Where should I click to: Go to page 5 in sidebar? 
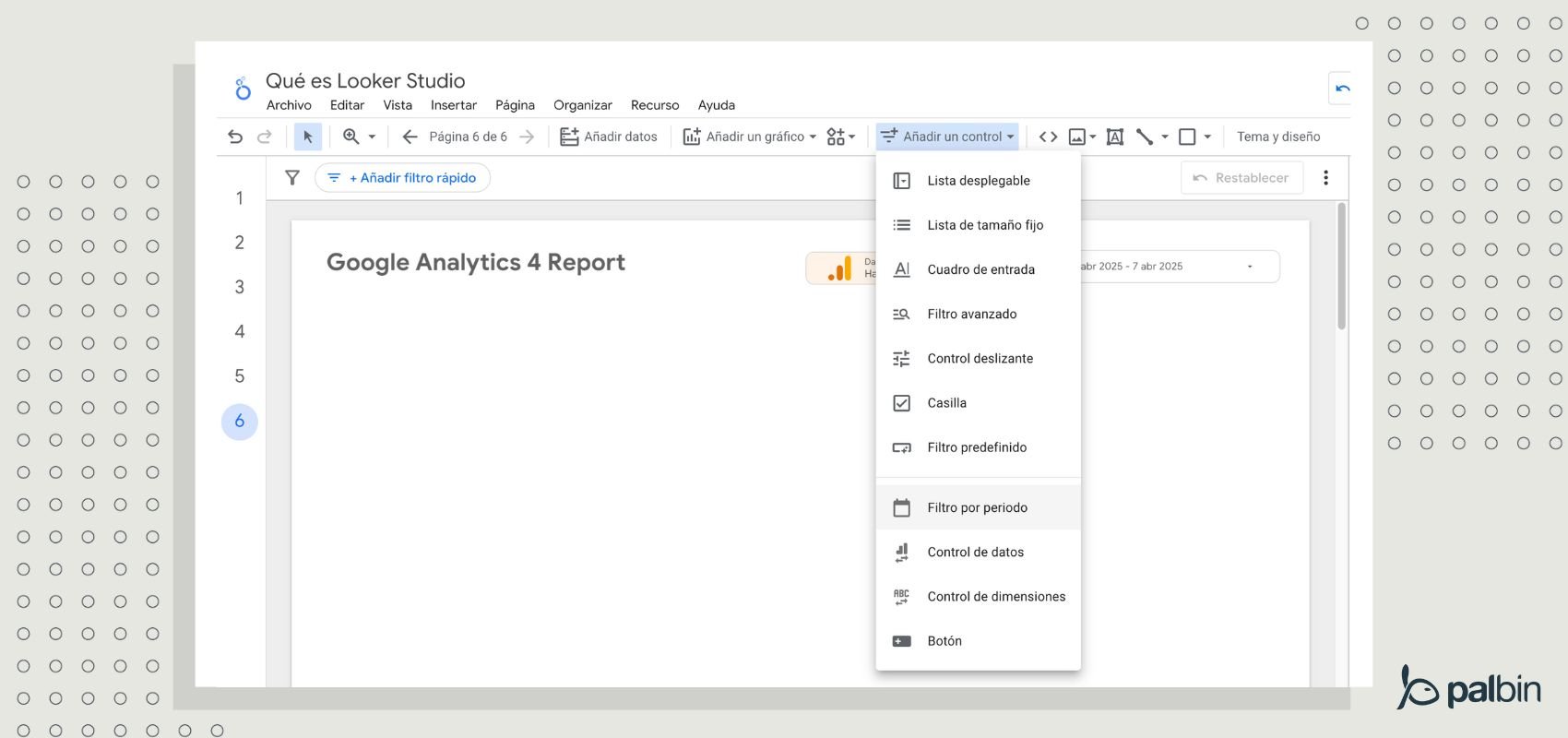pyautogui.click(x=240, y=376)
